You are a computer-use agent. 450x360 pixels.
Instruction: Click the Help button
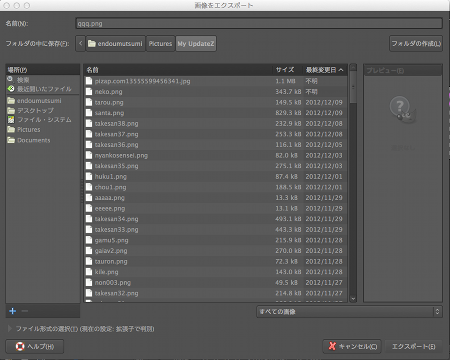[x=35, y=347]
